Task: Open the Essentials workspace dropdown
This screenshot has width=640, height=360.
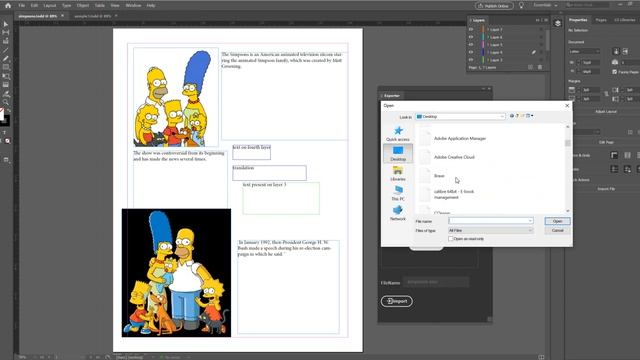Action: [545, 5]
